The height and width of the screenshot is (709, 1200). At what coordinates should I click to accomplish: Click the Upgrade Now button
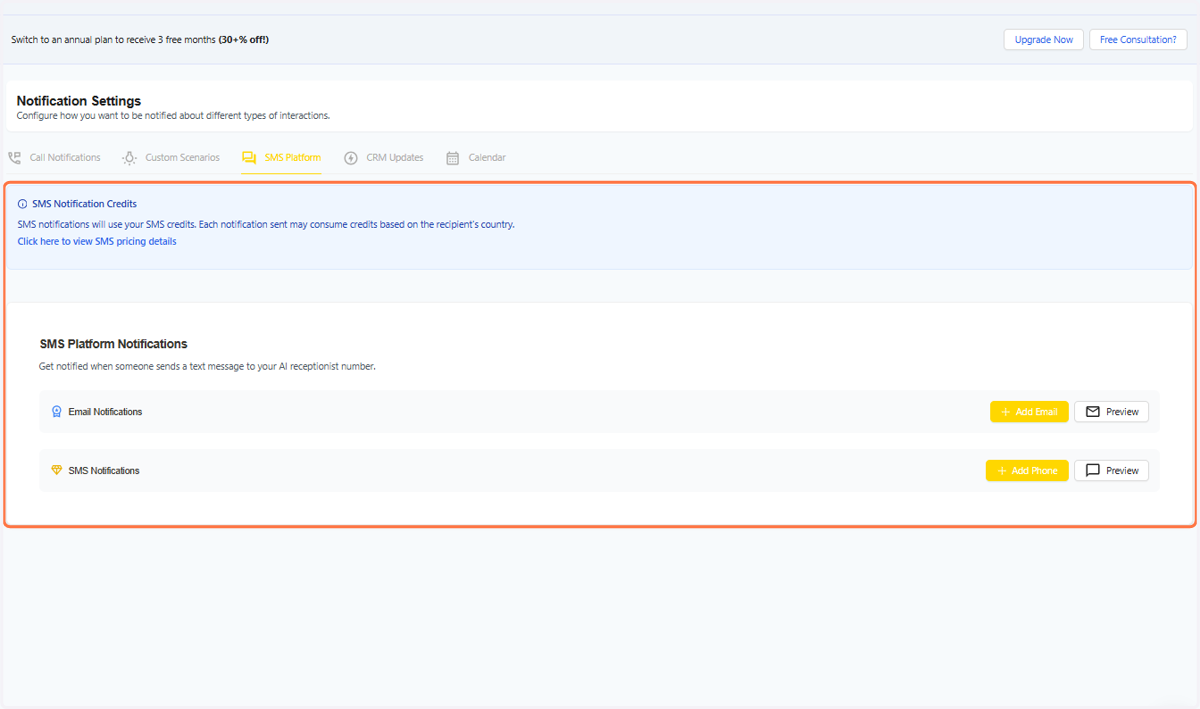coord(1043,40)
